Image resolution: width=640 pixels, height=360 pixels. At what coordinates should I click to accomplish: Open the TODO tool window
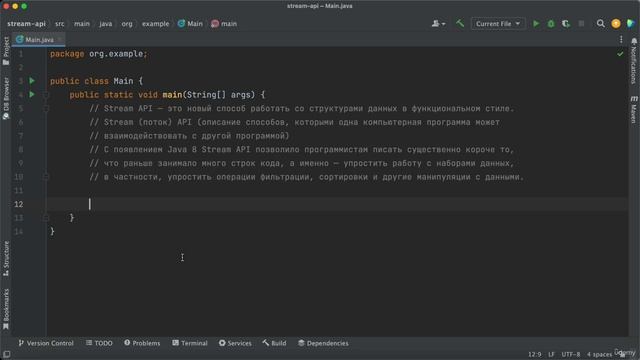click(x=99, y=343)
